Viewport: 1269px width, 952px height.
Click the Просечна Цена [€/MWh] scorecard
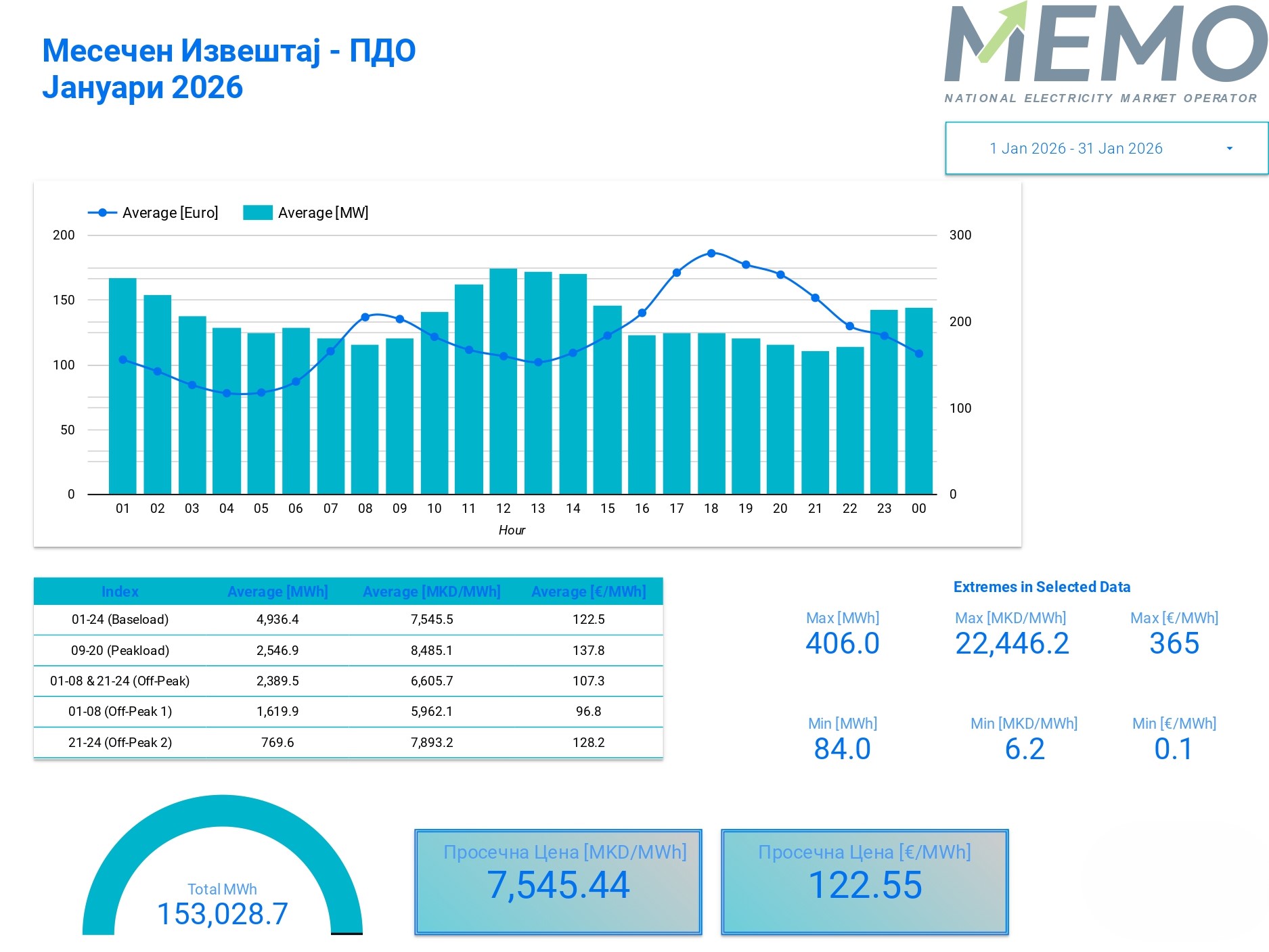coord(864,882)
